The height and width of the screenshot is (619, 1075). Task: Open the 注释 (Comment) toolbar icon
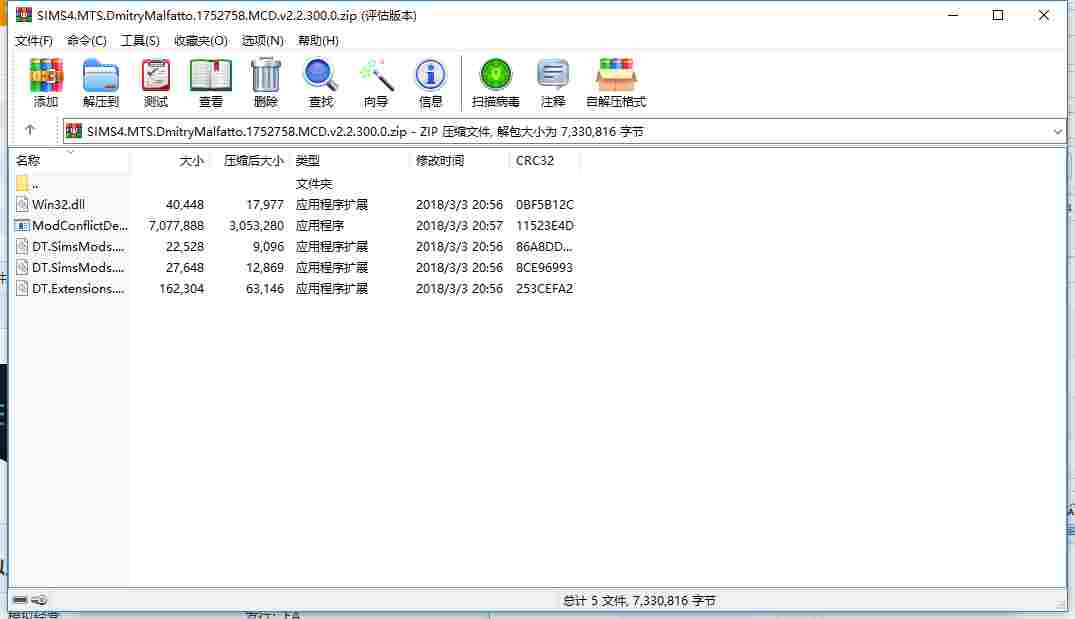[553, 82]
